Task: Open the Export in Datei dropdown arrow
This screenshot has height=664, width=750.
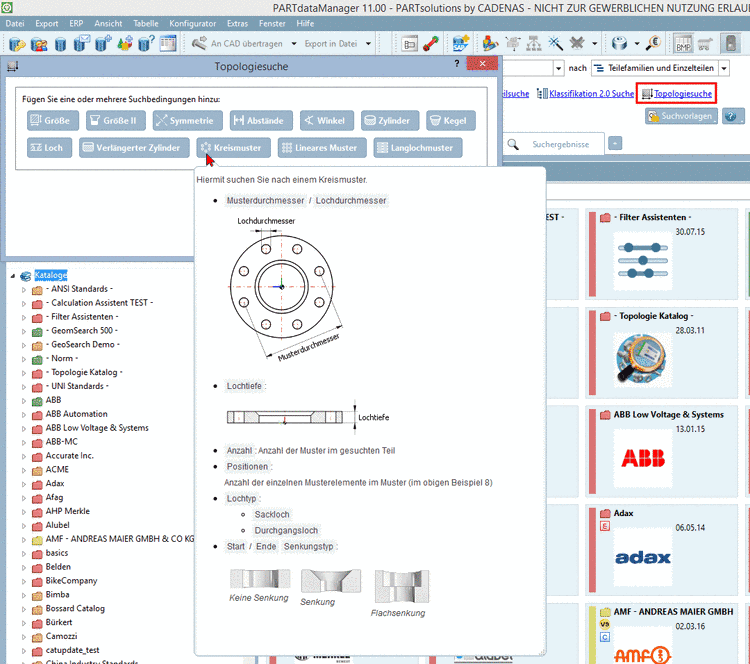Action: coord(368,44)
